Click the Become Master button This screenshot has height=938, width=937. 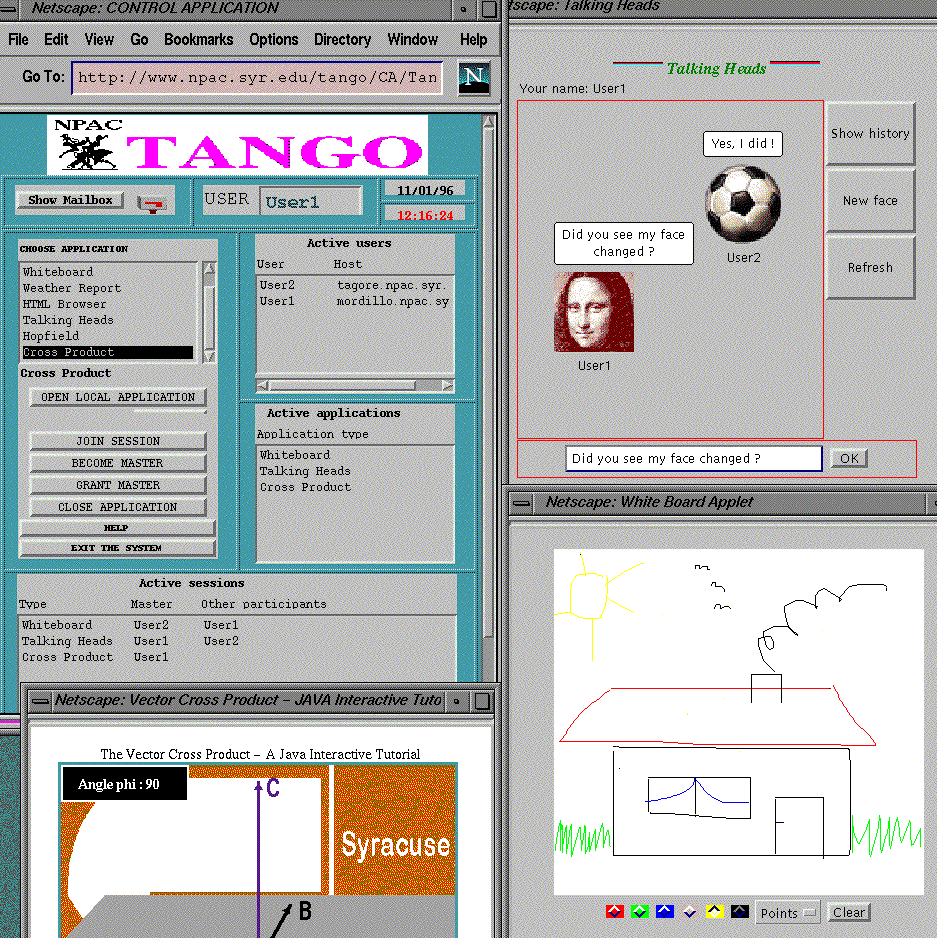tap(118, 464)
